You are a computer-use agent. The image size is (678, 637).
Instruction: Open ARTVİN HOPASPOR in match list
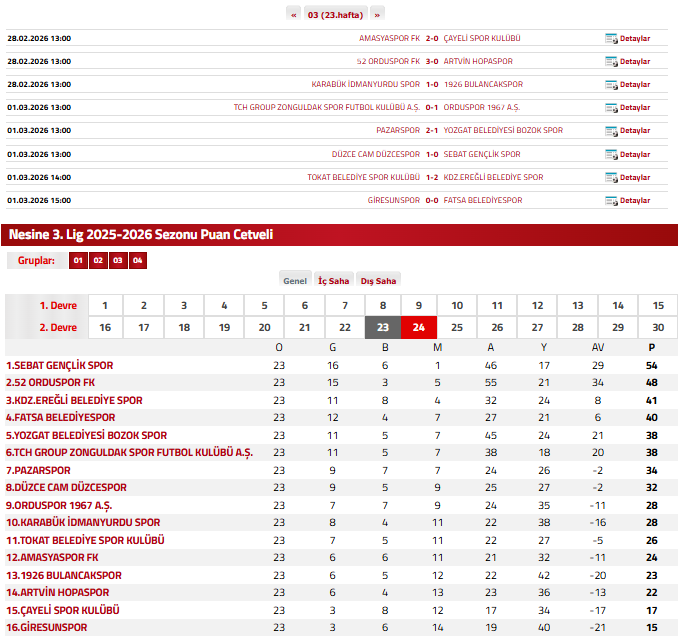[x=478, y=61]
